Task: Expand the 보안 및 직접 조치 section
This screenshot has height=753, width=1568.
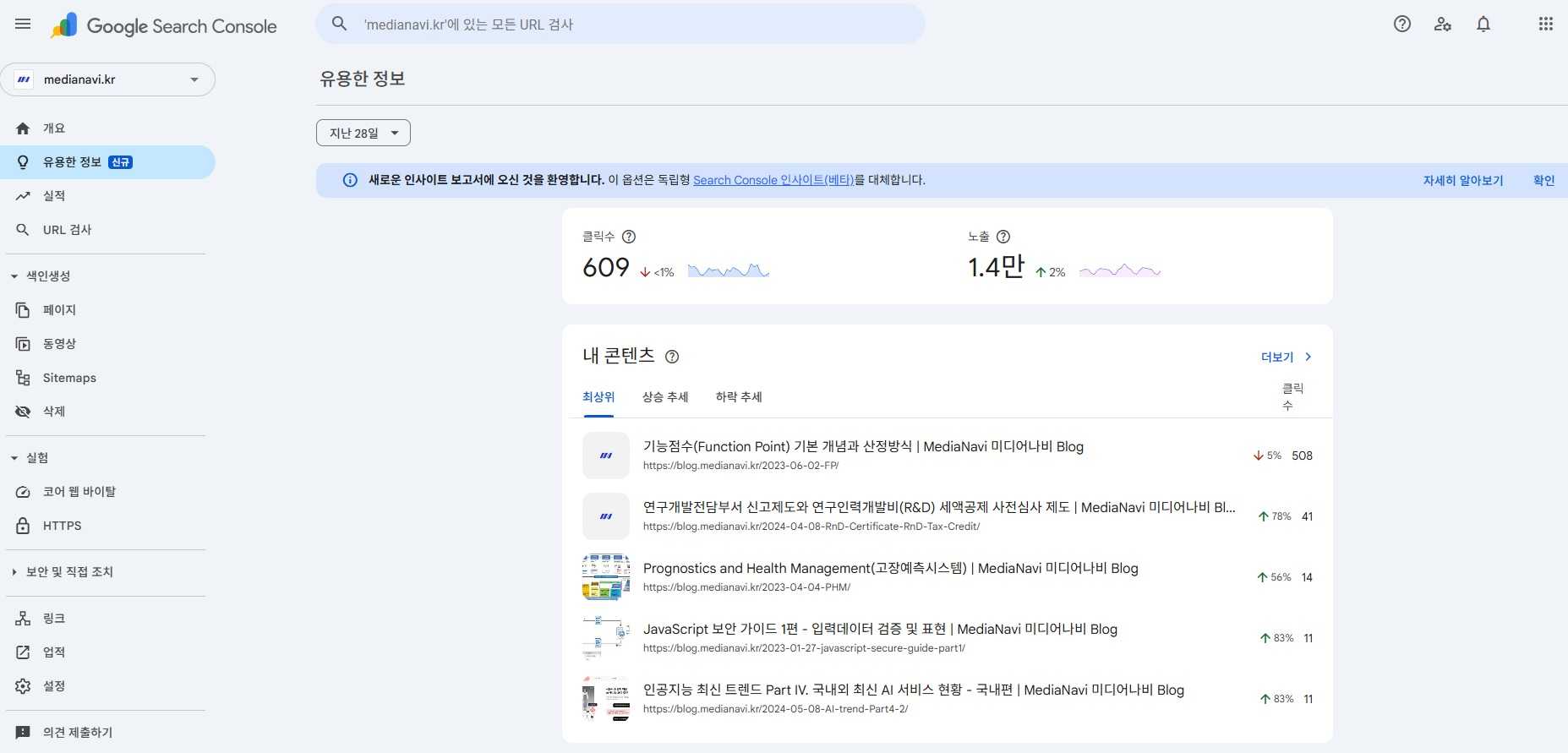Action: tap(14, 572)
